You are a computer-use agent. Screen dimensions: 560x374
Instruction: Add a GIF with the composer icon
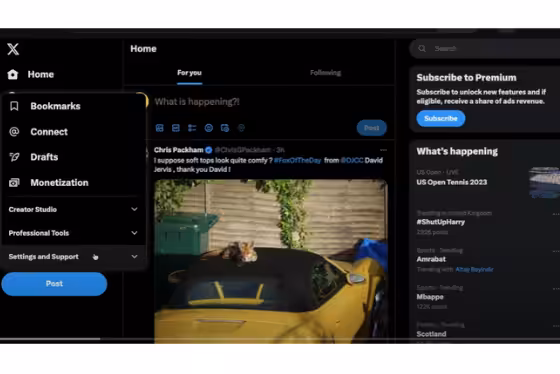click(176, 128)
